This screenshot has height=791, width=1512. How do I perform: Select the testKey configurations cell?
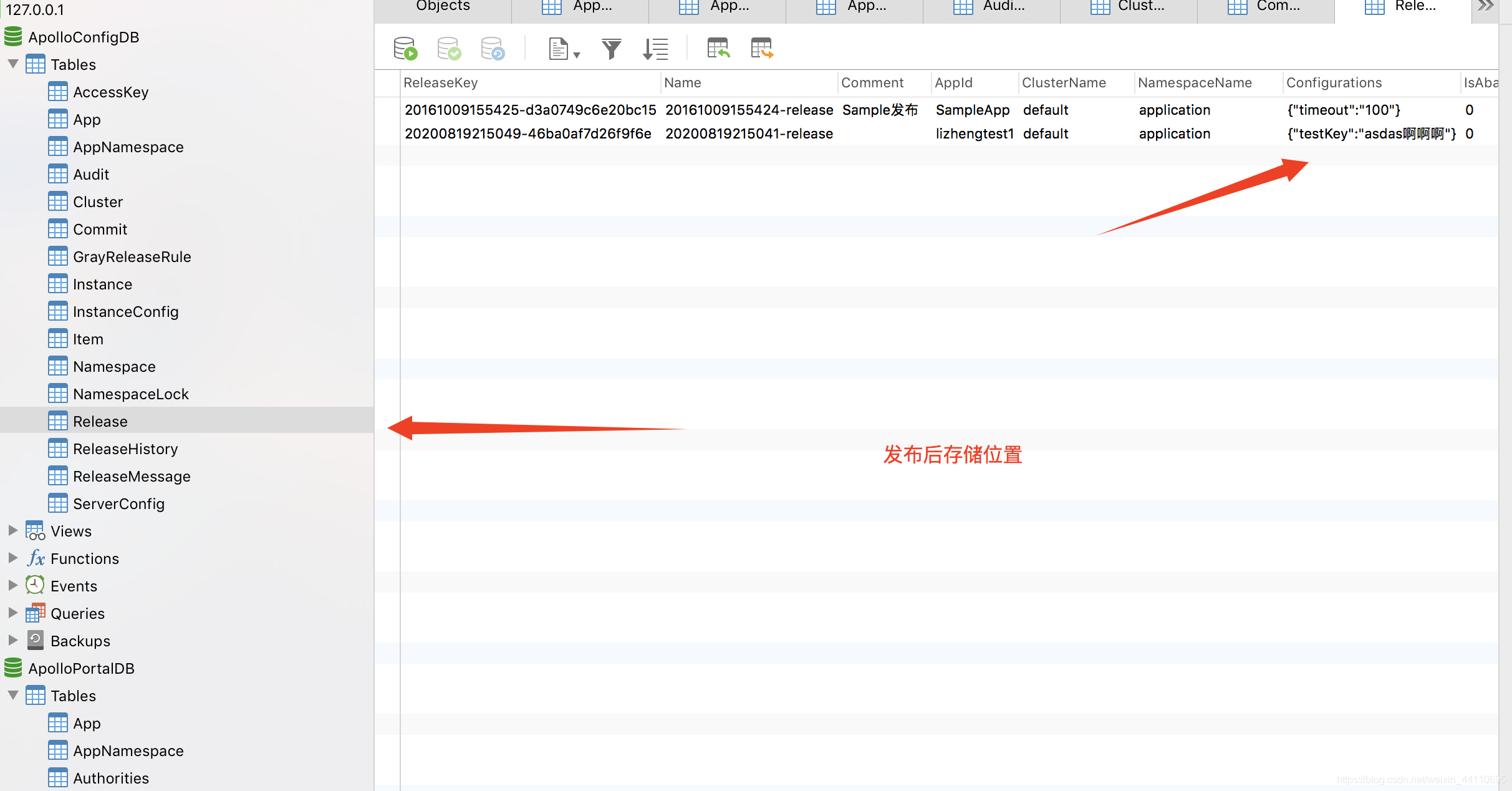(x=1371, y=133)
